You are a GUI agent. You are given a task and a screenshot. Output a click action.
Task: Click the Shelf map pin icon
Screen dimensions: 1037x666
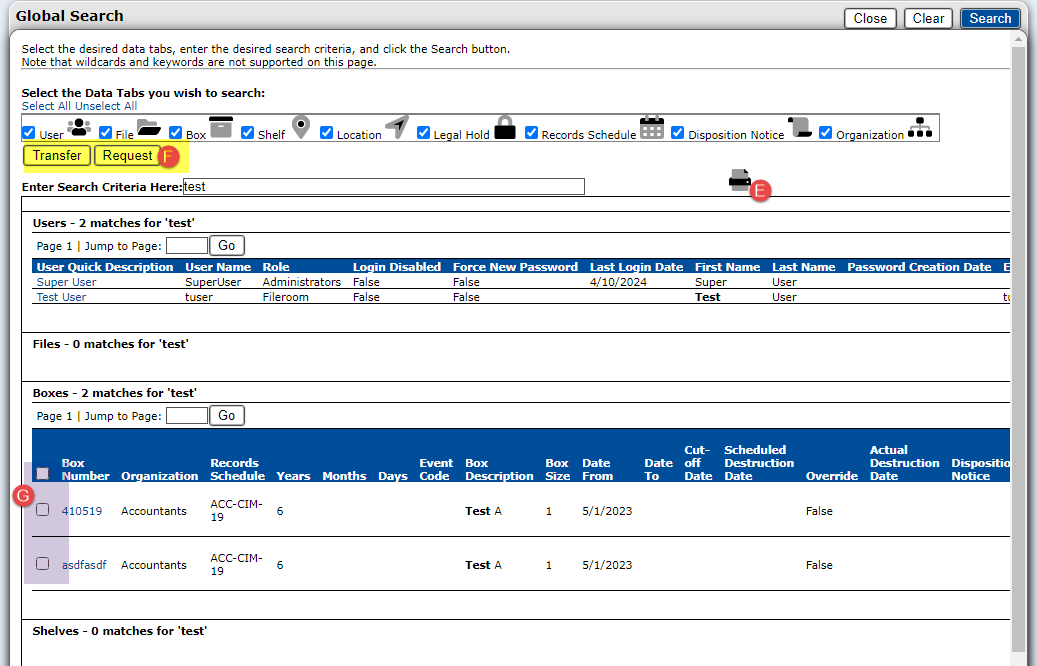(301, 128)
